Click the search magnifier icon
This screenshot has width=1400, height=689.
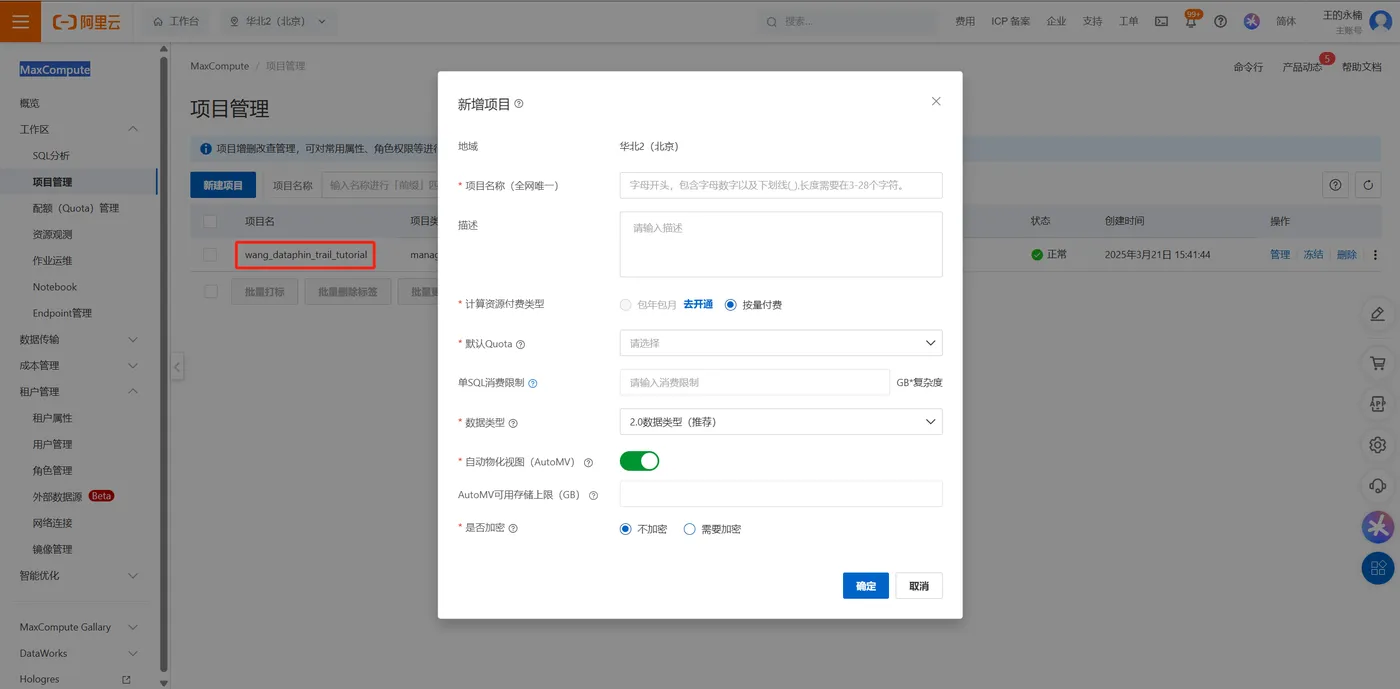[x=771, y=21]
